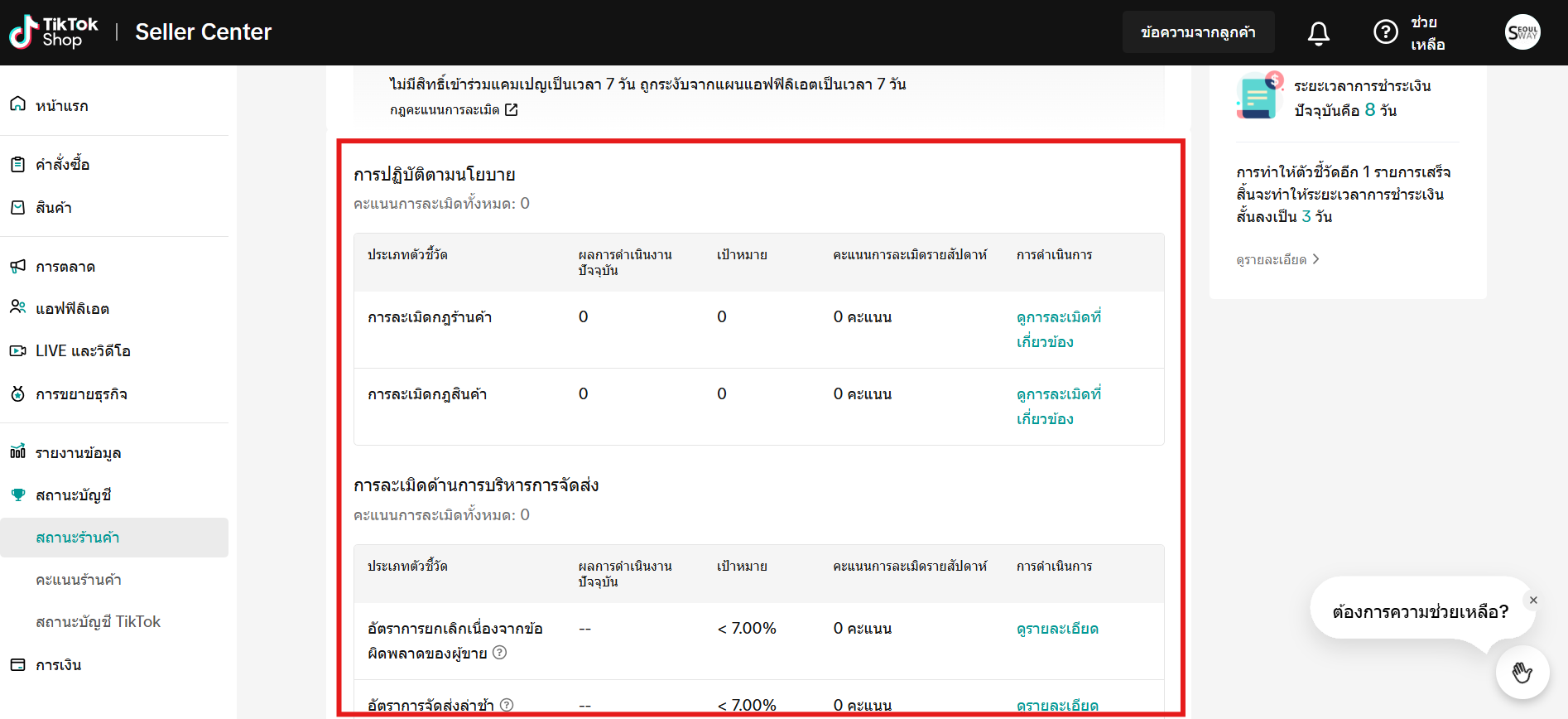
Task: Select คะแนนร้านค้า submenu item
Action: [79, 580]
